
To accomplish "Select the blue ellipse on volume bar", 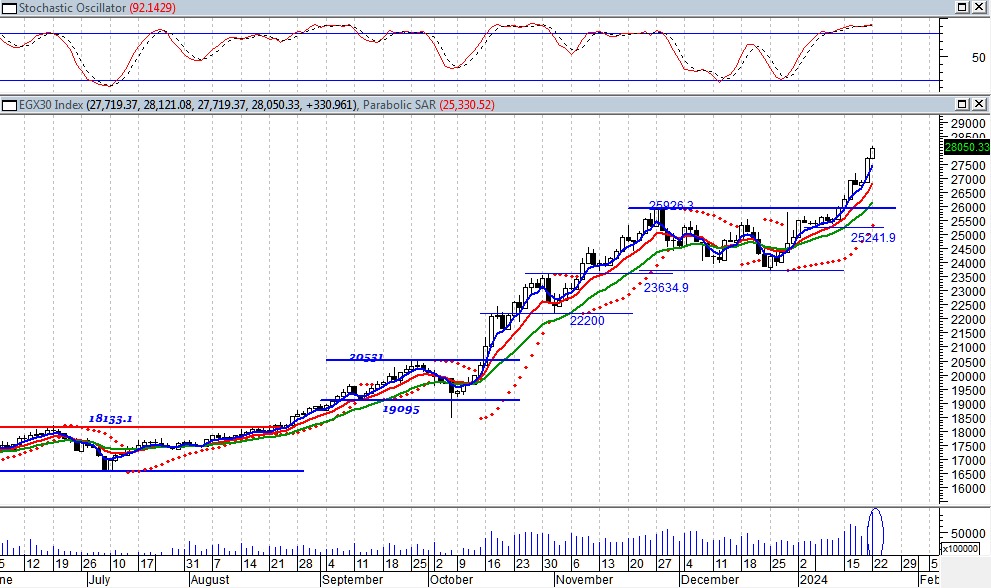I will tap(877, 531).
